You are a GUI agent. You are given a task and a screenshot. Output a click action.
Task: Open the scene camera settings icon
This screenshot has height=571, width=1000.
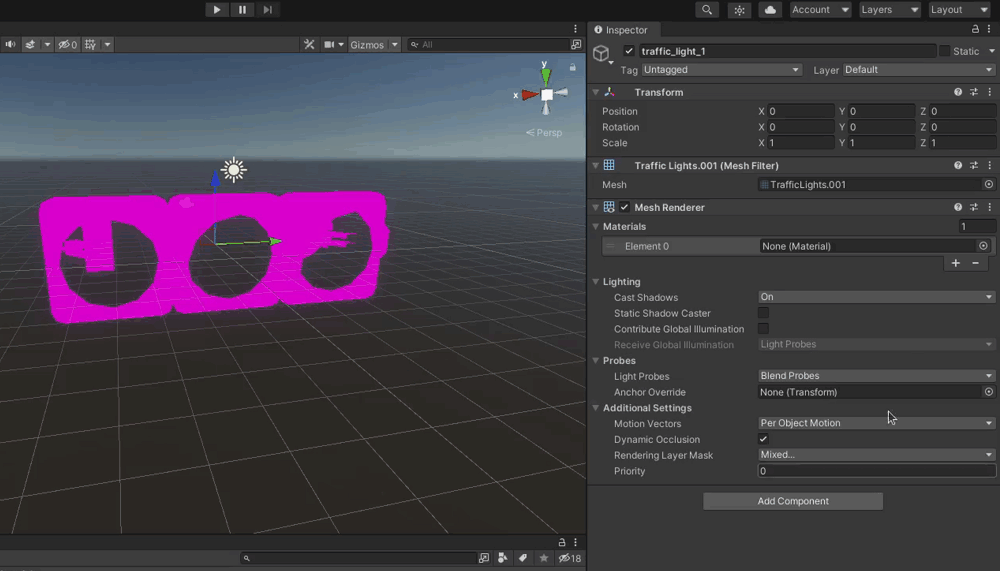(328, 45)
